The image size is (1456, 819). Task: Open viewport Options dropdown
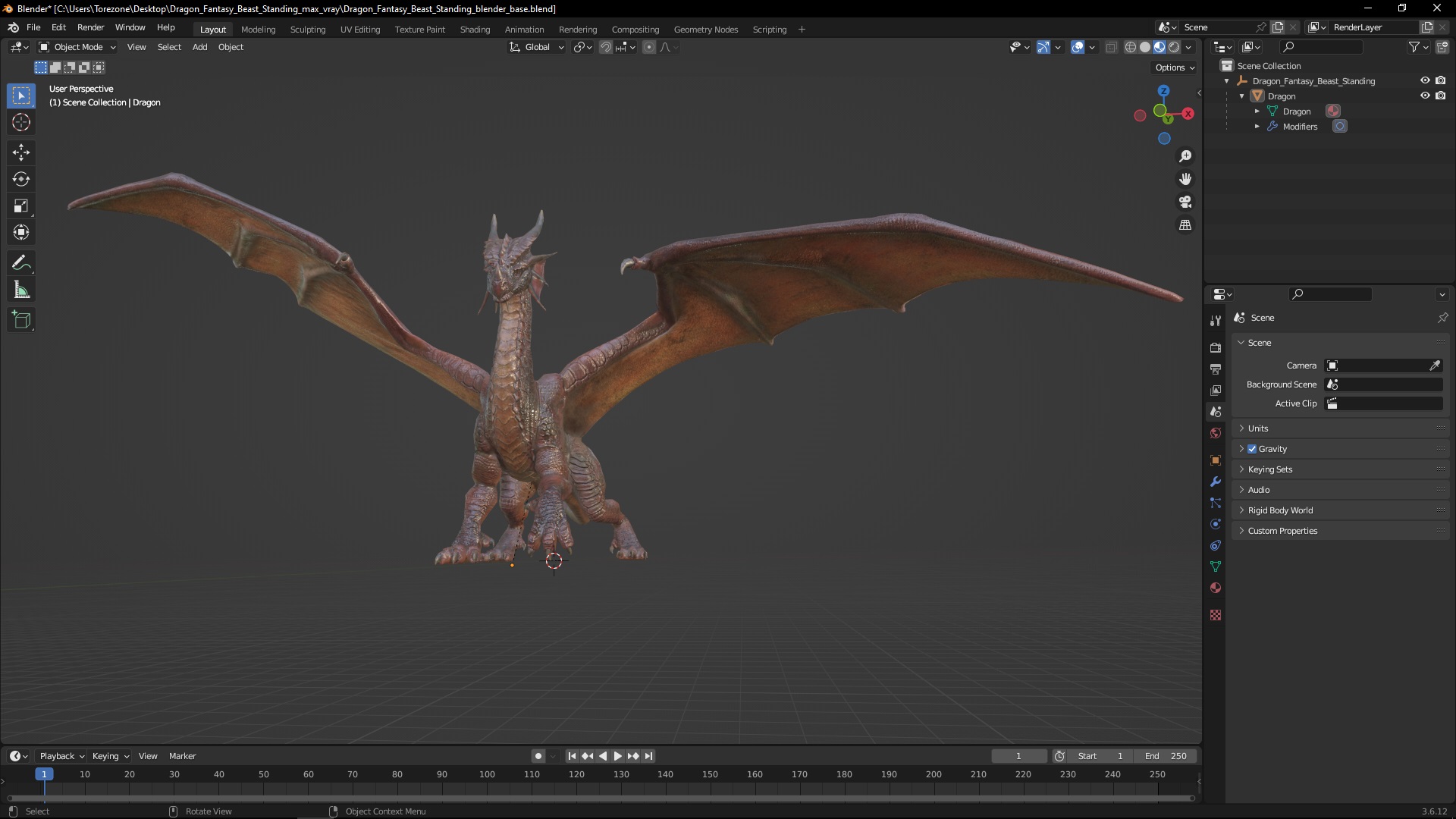1175,67
